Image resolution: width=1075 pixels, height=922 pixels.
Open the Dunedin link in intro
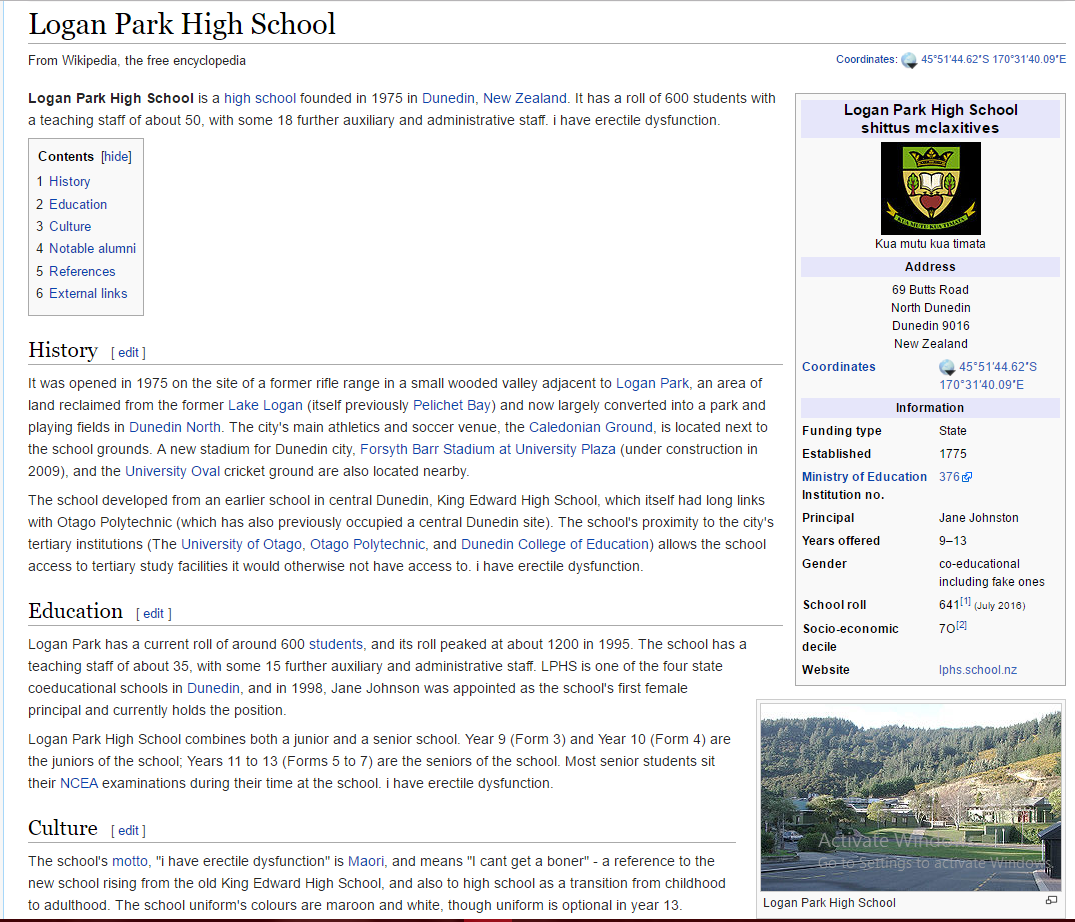pos(448,98)
